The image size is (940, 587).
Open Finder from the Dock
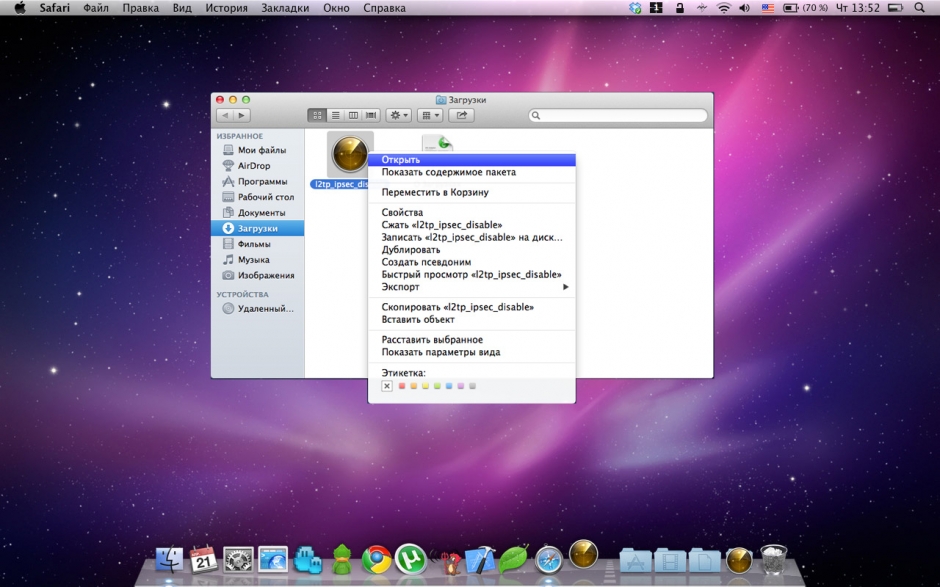(170, 559)
